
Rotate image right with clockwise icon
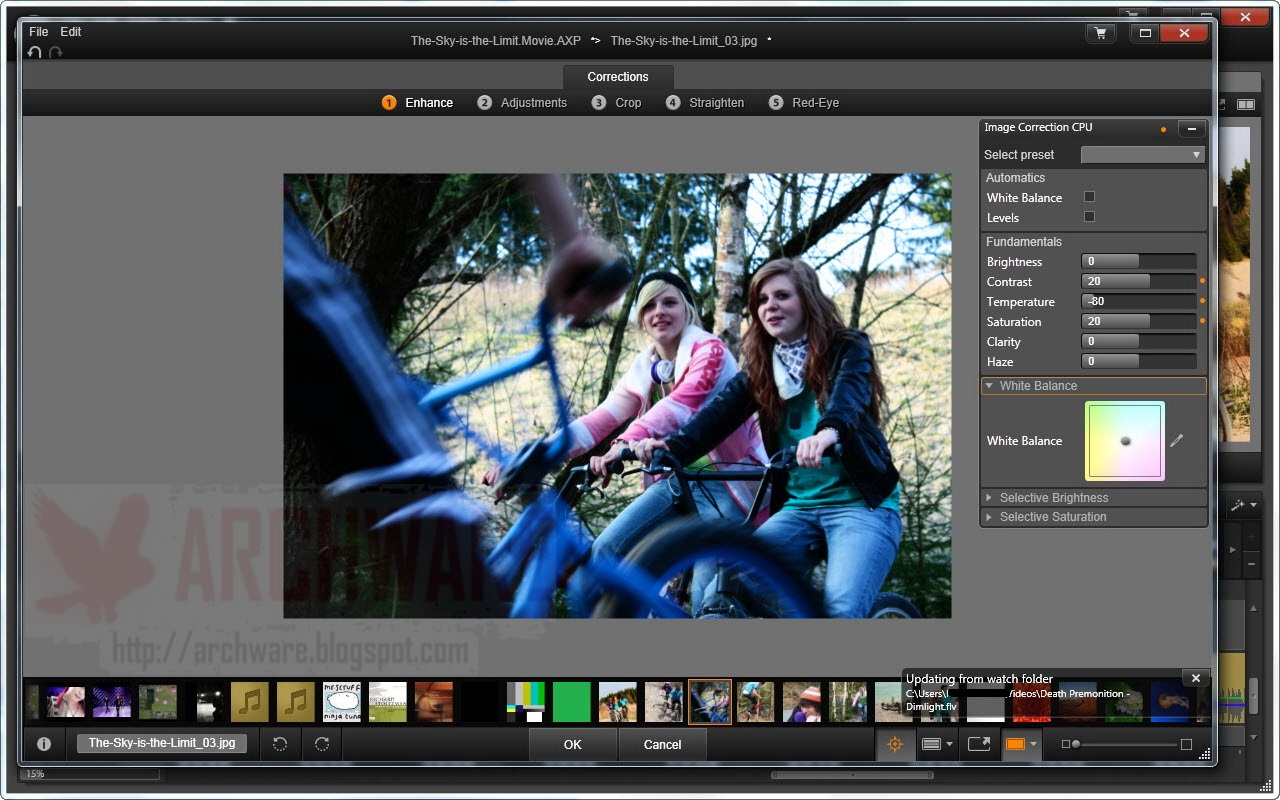point(322,744)
